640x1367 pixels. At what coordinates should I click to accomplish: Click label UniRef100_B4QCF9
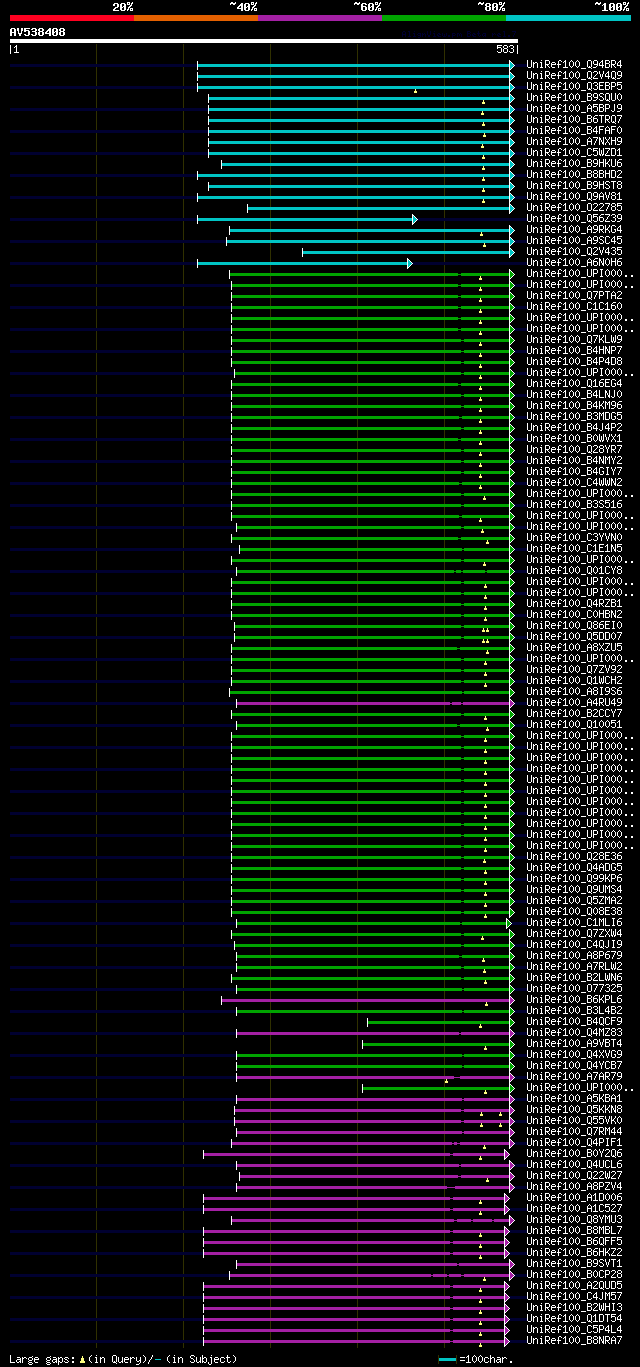574,1022
